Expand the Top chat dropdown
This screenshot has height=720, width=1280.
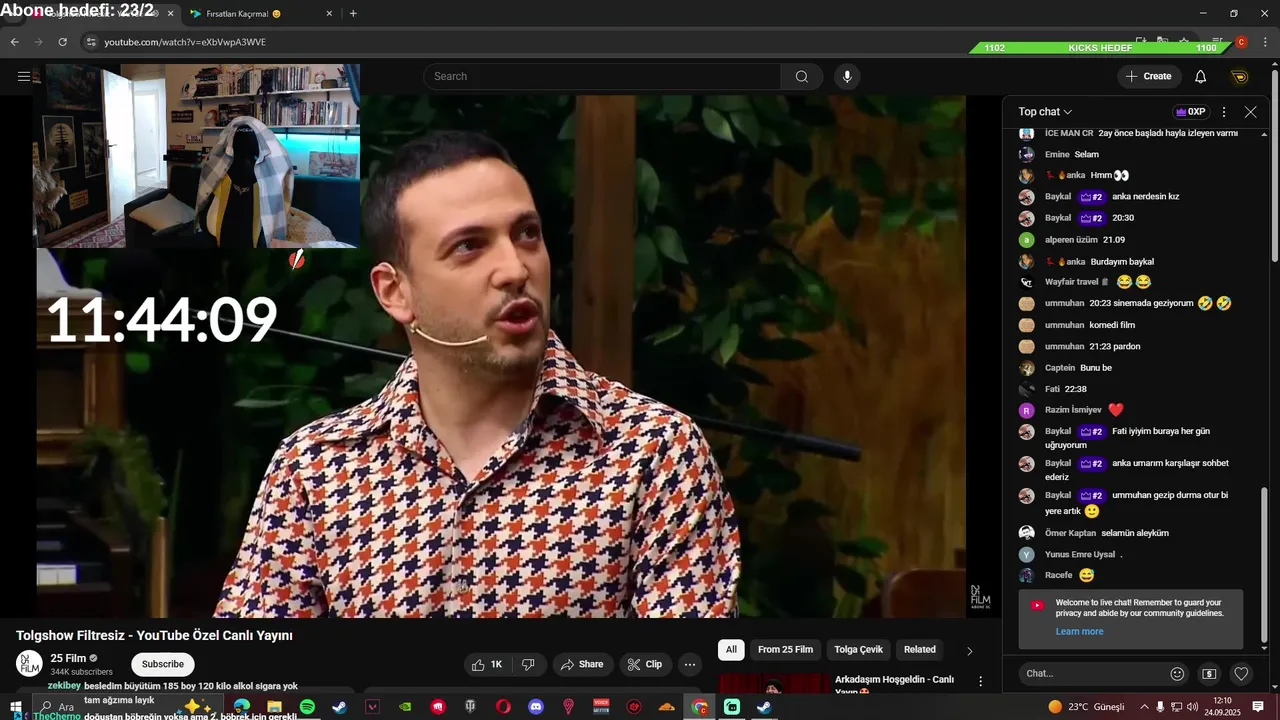[1045, 112]
